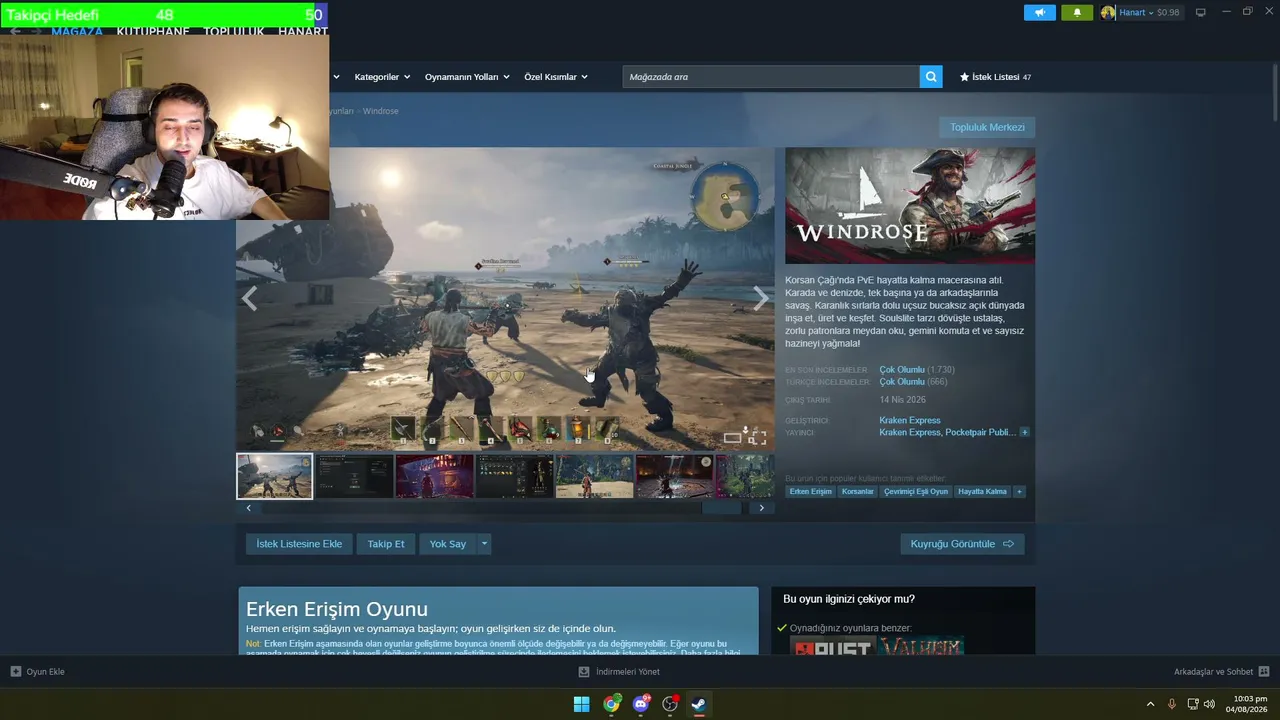Click the Windrose breadcrumb link
The height and width of the screenshot is (720, 1280).
[x=380, y=111]
